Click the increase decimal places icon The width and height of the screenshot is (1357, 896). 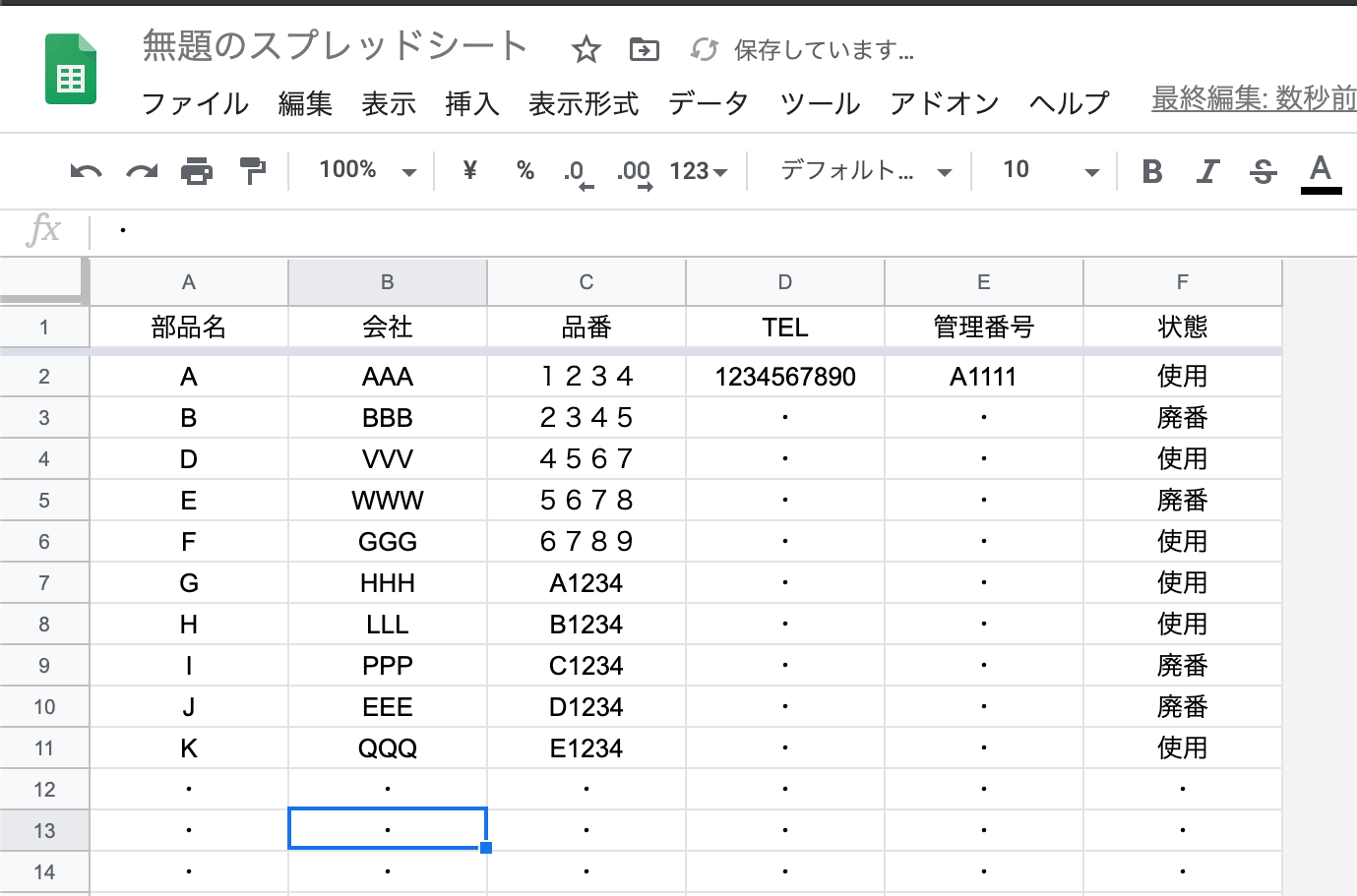[x=634, y=172]
